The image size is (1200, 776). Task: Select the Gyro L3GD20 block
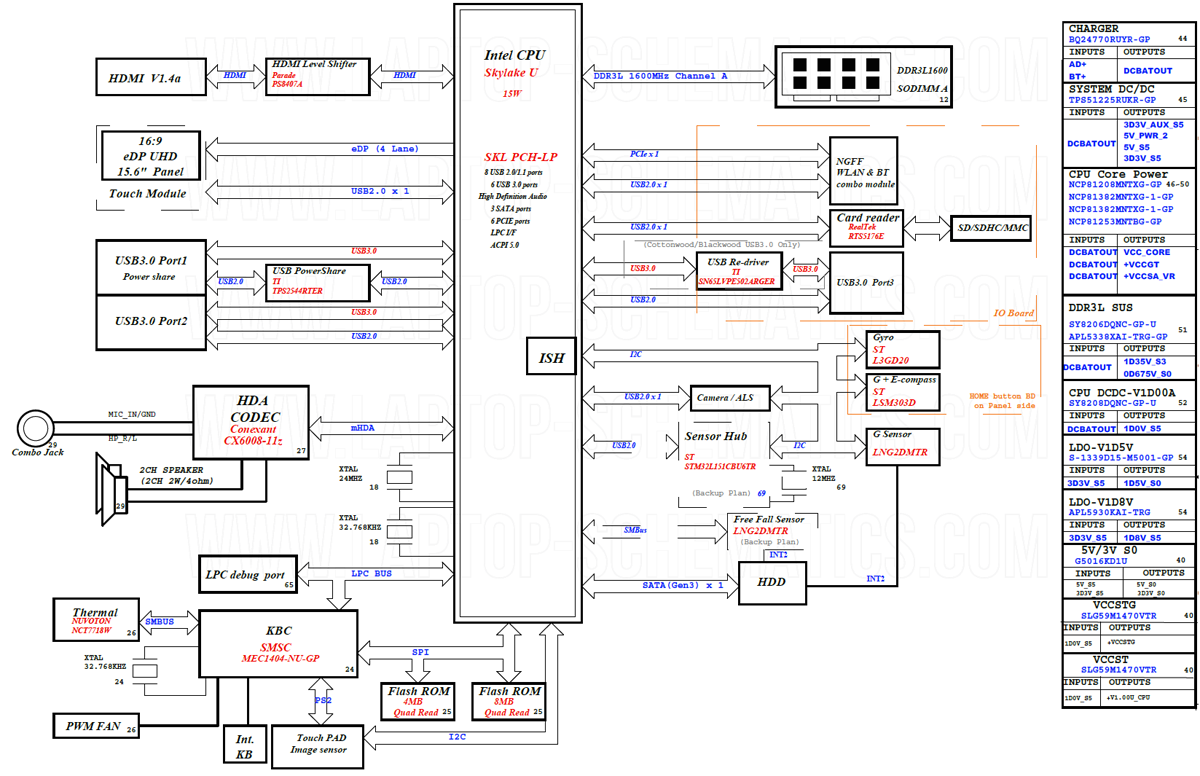click(x=903, y=349)
